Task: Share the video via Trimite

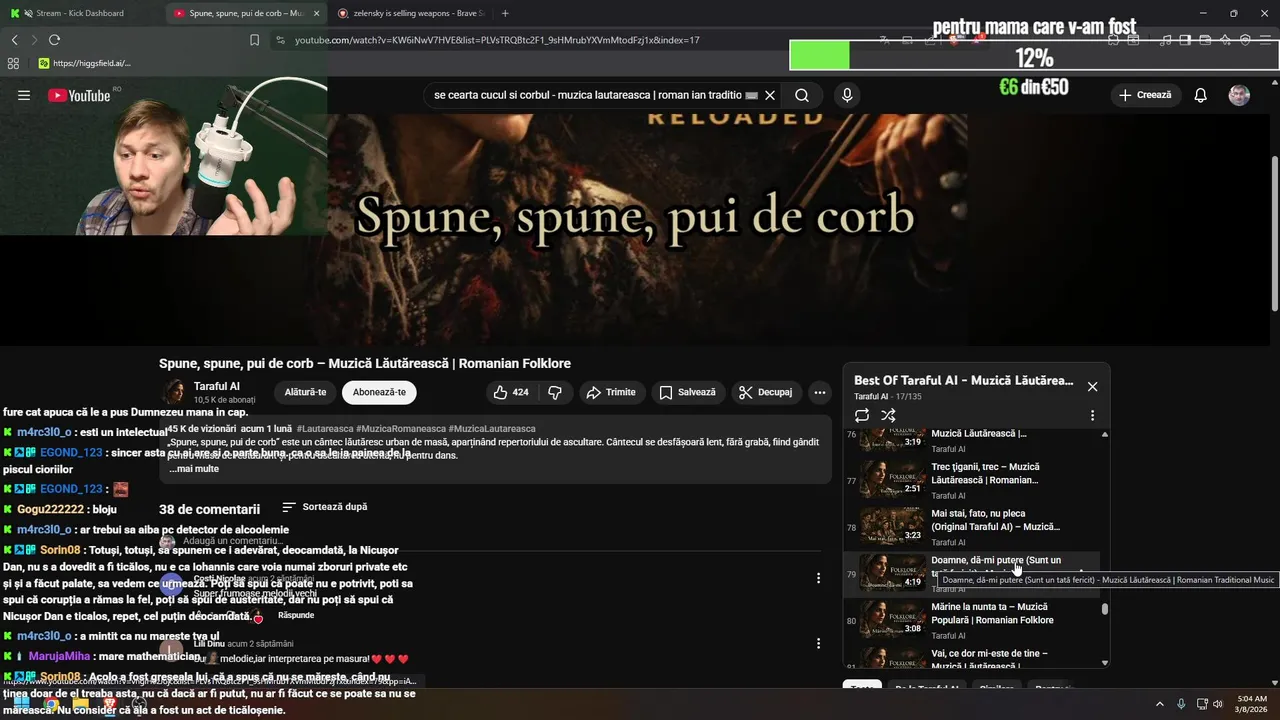Action: click(611, 392)
